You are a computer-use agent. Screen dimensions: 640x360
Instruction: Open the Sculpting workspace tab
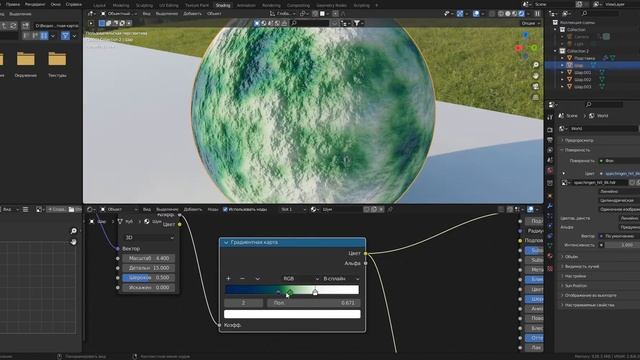click(x=144, y=5)
